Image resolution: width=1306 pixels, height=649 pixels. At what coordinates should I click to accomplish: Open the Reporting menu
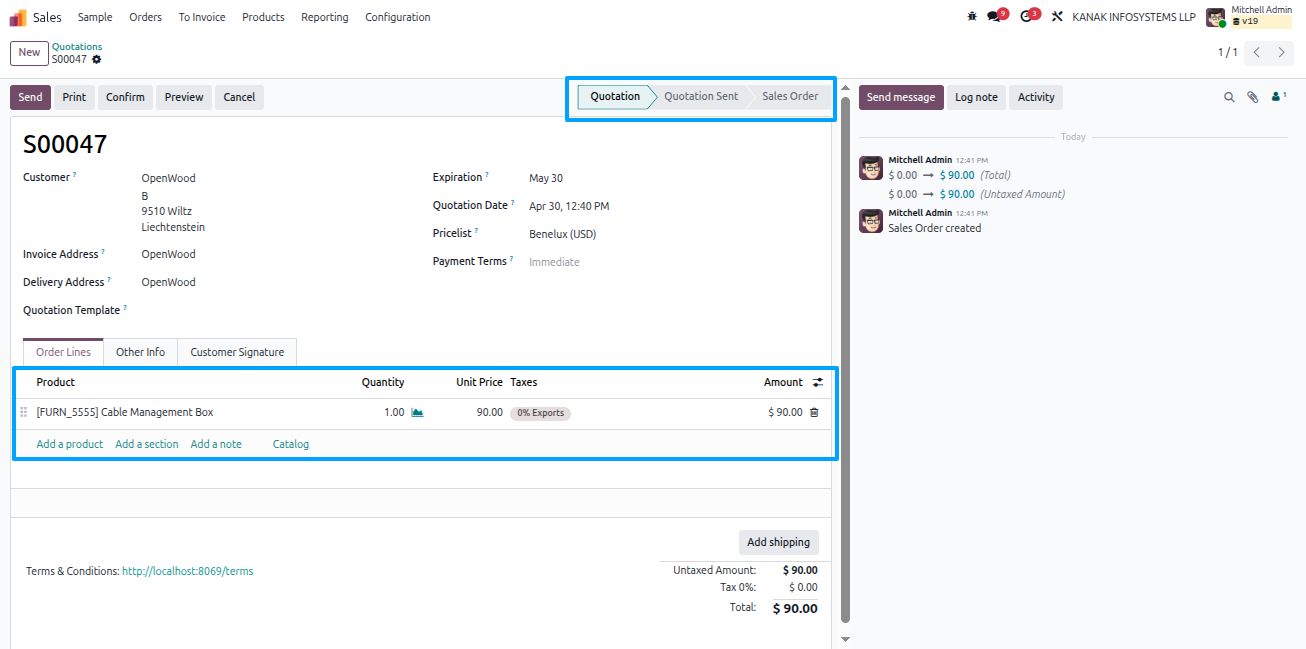(x=325, y=17)
